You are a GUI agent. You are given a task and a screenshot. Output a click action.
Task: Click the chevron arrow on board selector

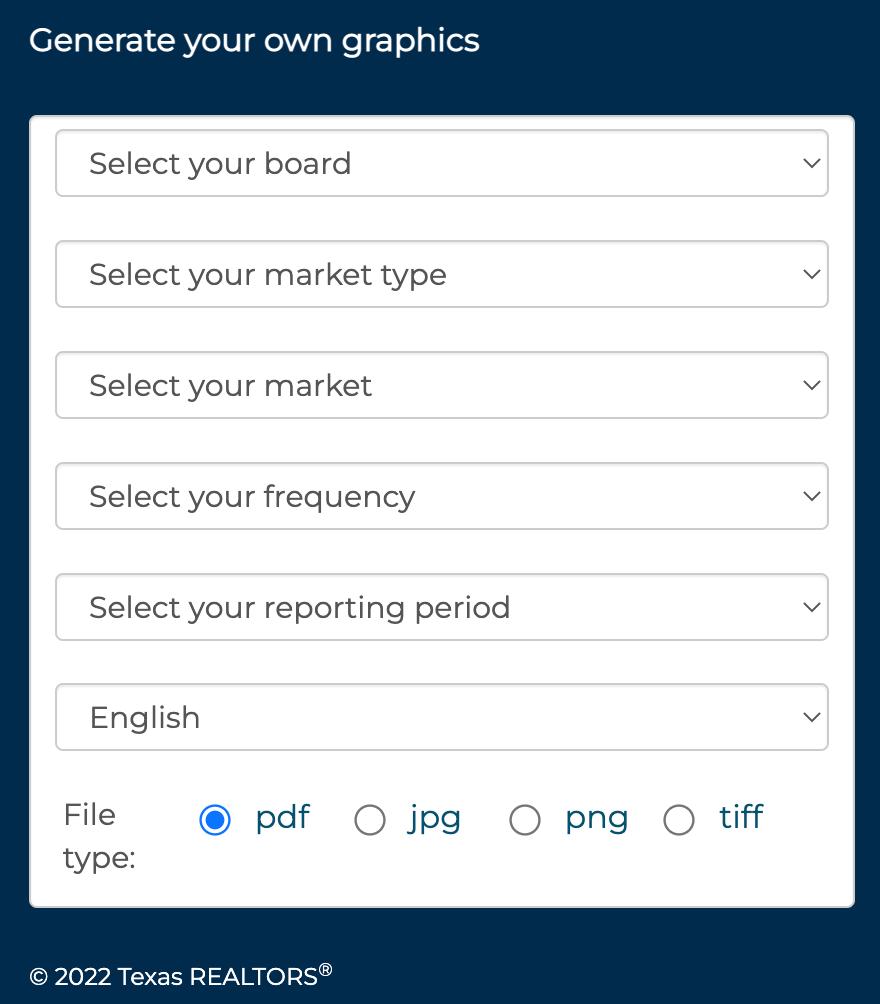[811, 163]
